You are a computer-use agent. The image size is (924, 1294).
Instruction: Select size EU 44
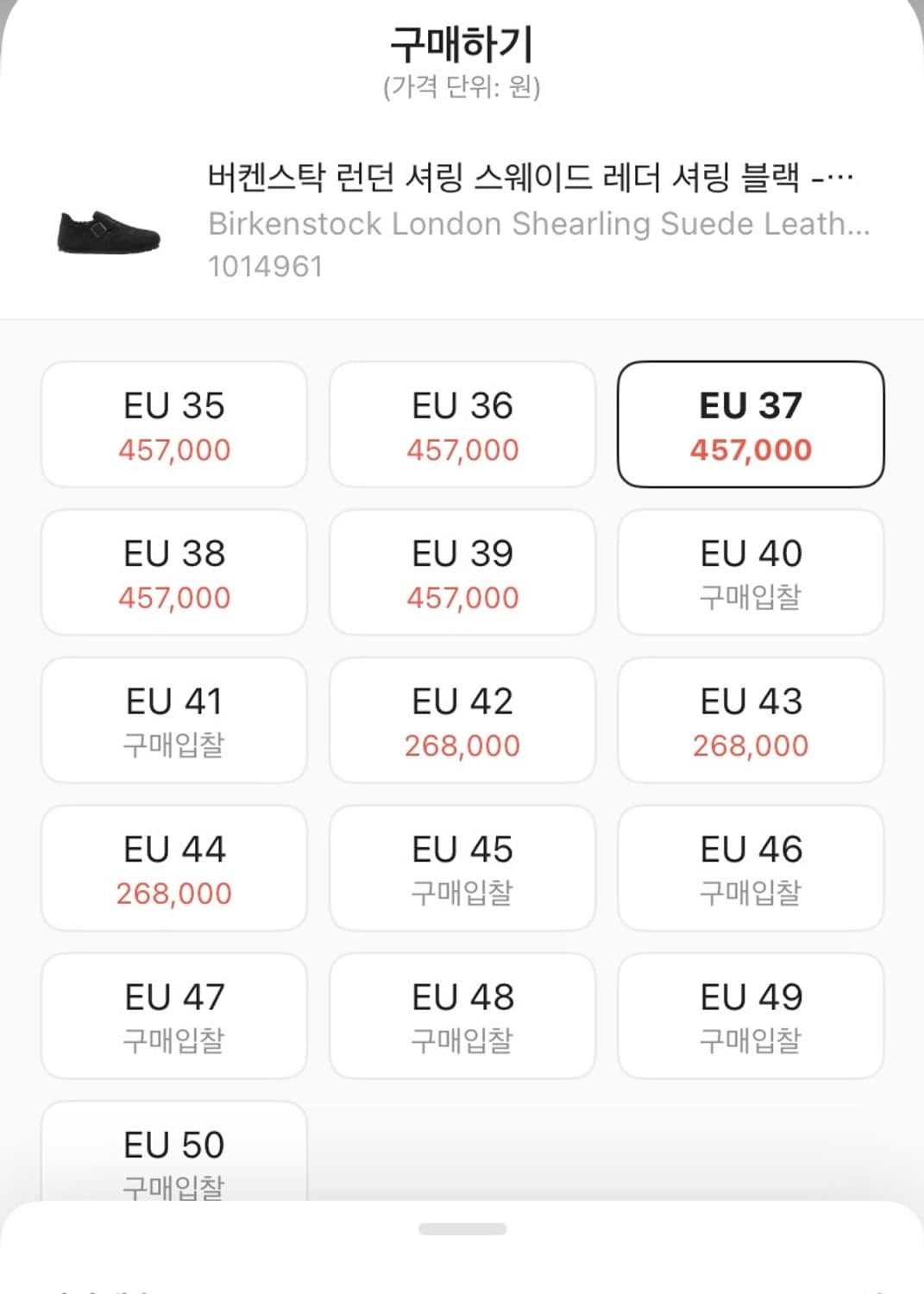click(174, 869)
